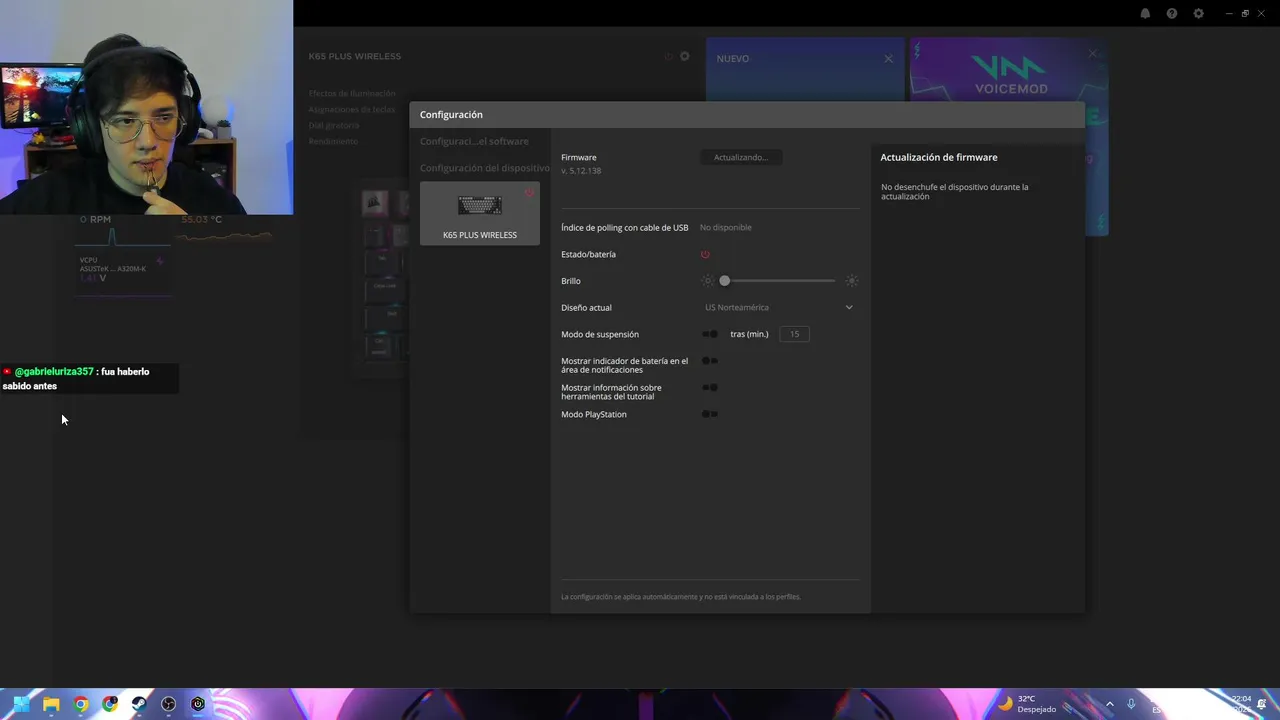
Task: Open the Windows Start menu
Action: pyautogui.click(x=21, y=704)
